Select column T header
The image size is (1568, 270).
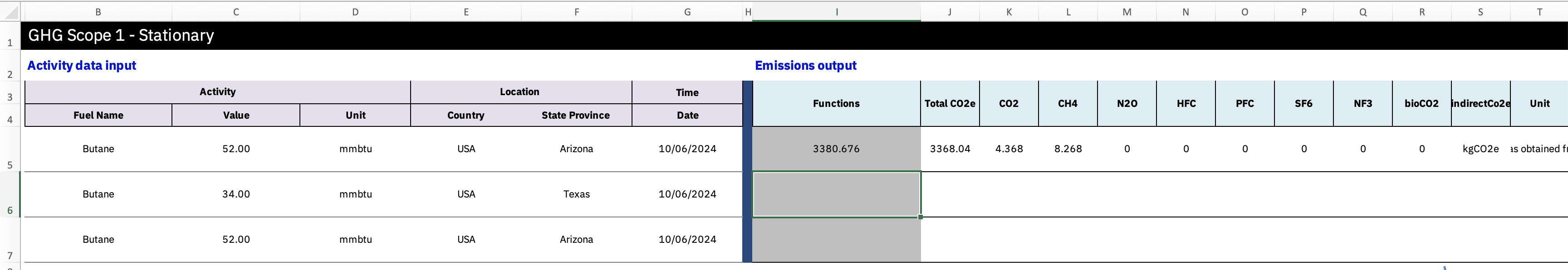(x=1539, y=12)
